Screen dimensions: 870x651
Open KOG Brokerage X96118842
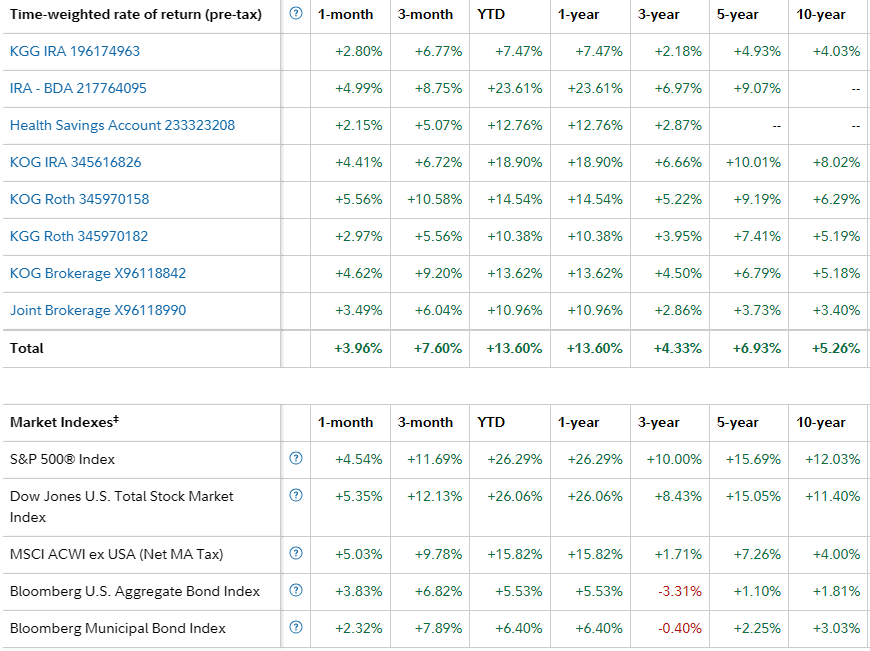coord(97,273)
